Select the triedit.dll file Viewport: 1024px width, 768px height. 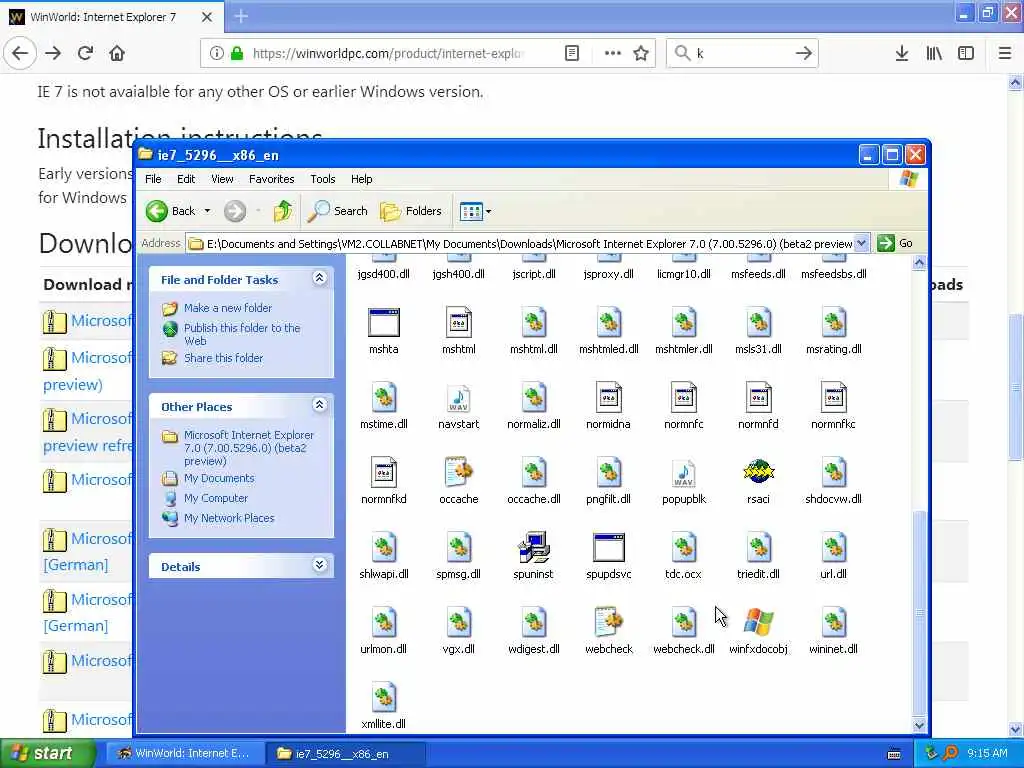coord(758,548)
